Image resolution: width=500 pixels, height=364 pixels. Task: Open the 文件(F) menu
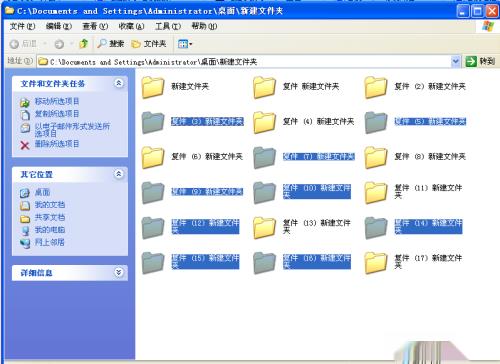click(22, 26)
